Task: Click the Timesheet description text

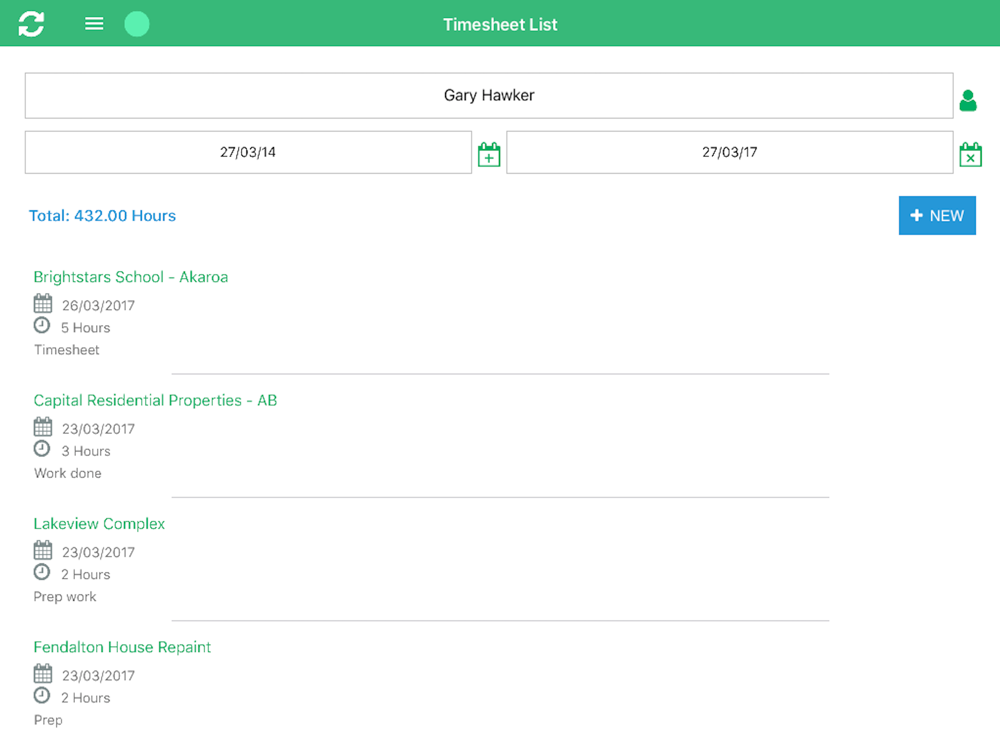Action: coord(66,349)
